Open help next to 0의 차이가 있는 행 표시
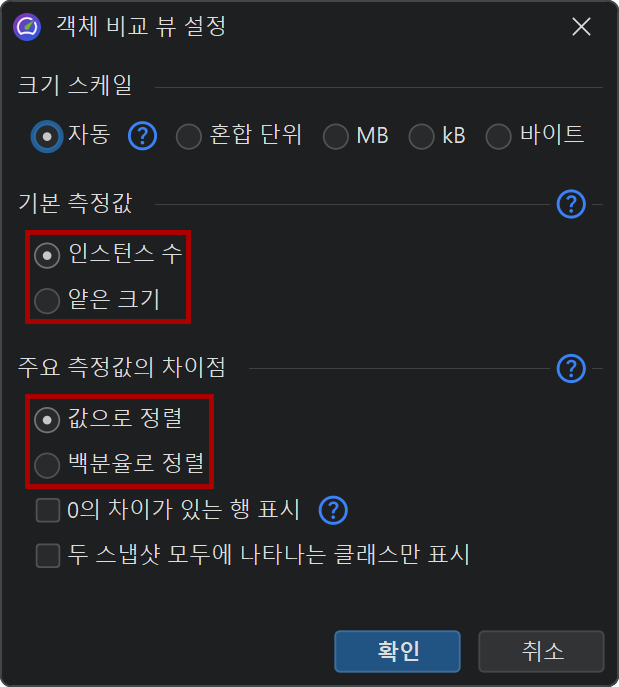619x687 pixels. (x=333, y=511)
